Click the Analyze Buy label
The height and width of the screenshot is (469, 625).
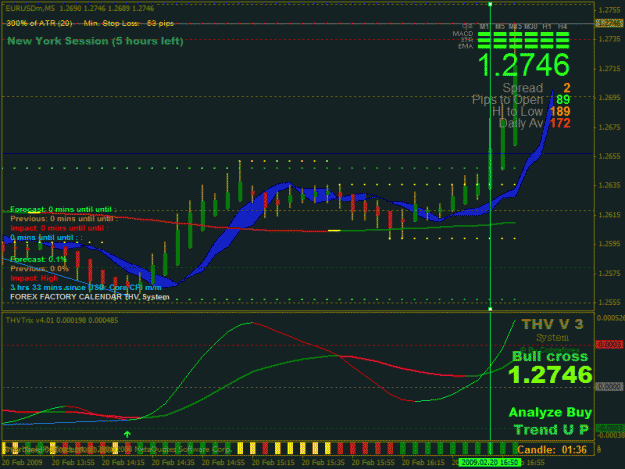click(x=550, y=412)
